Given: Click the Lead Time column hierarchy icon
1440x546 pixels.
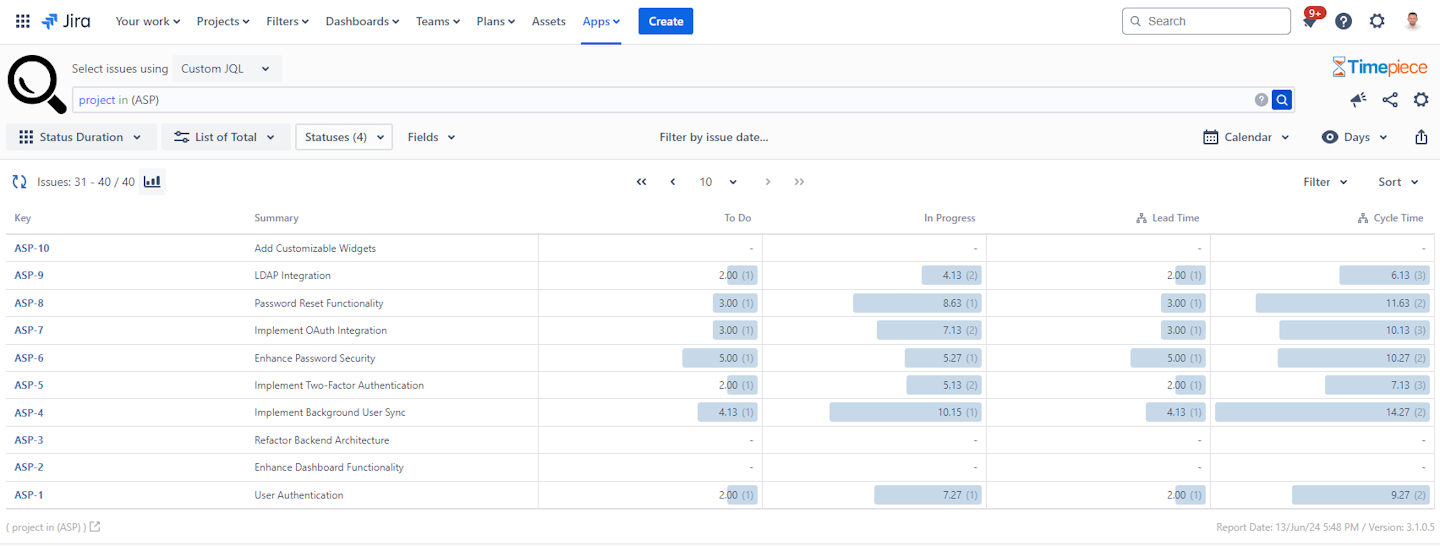Looking at the screenshot, I should click(1142, 218).
